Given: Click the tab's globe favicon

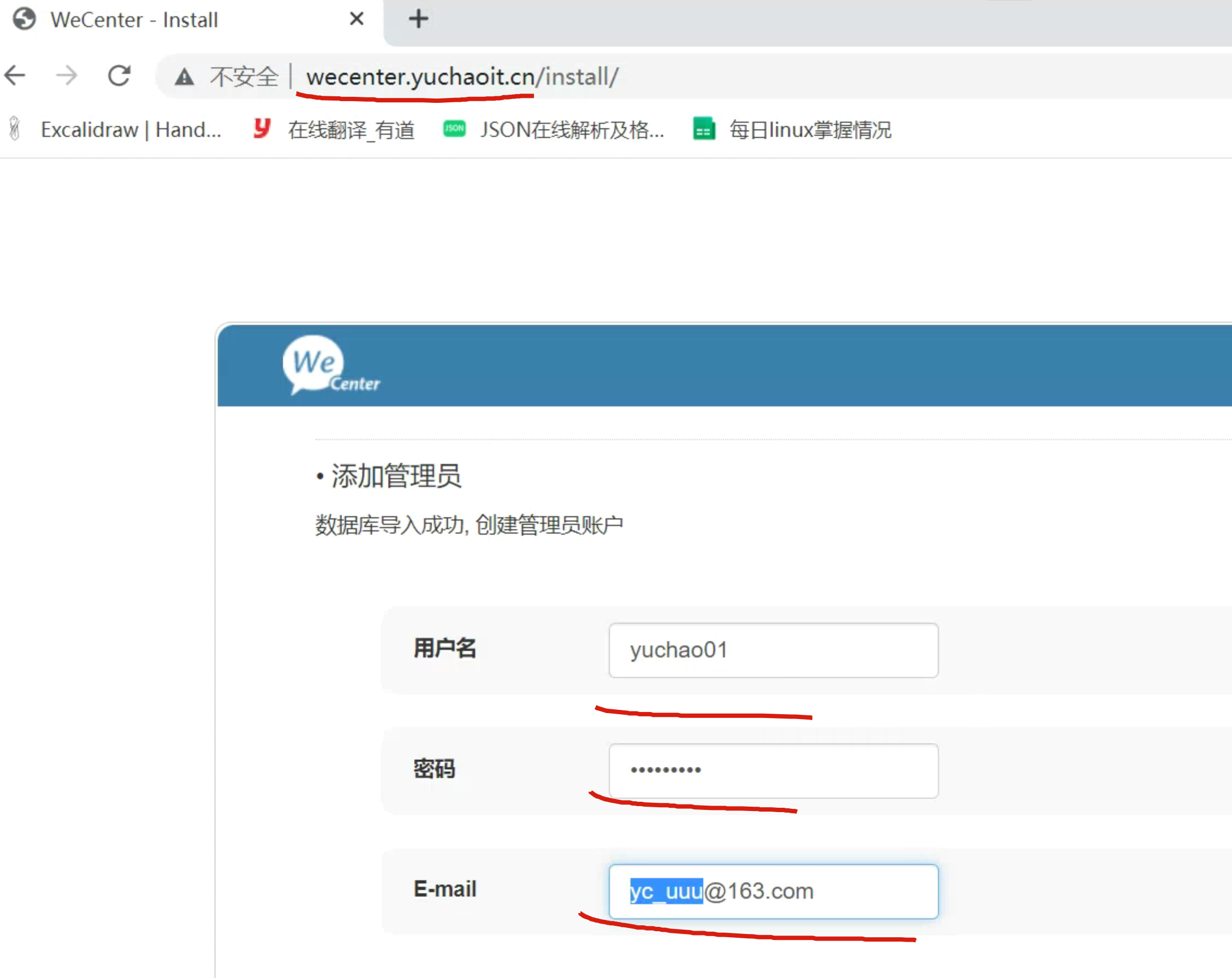Looking at the screenshot, I should pyautogui.click(x=24, y=20).
